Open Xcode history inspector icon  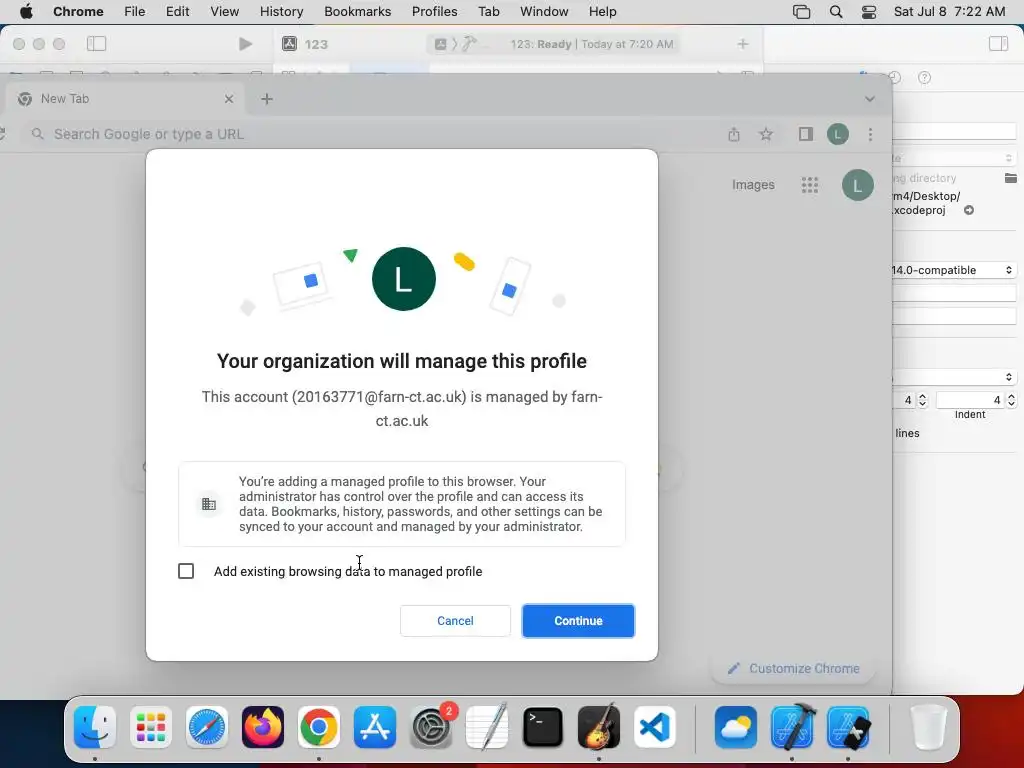click(x=895, y=78)
